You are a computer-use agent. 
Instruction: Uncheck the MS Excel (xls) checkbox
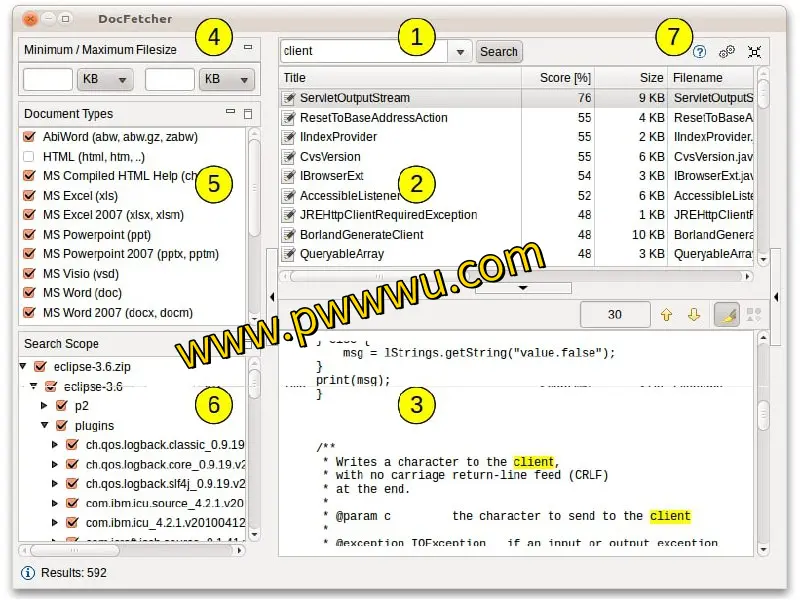pos(29,195)
